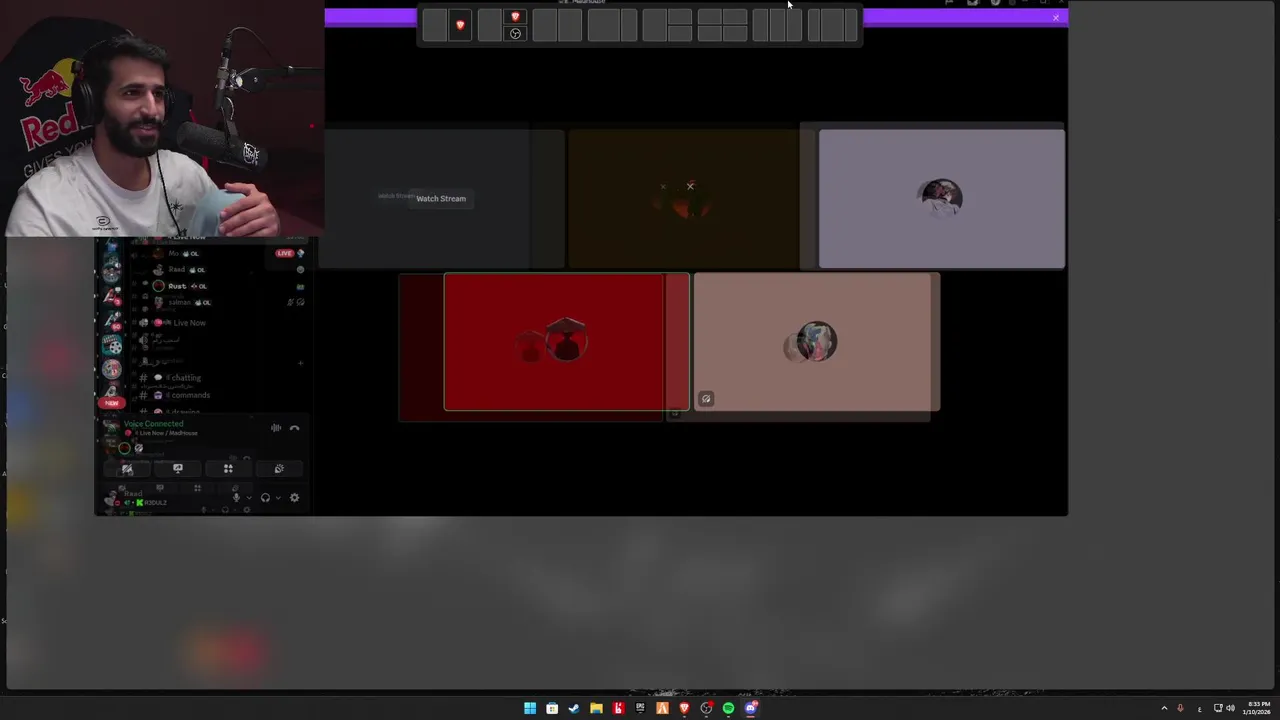Click the Share Your Screen button
1280x720 pixels.
pos(178,468)
